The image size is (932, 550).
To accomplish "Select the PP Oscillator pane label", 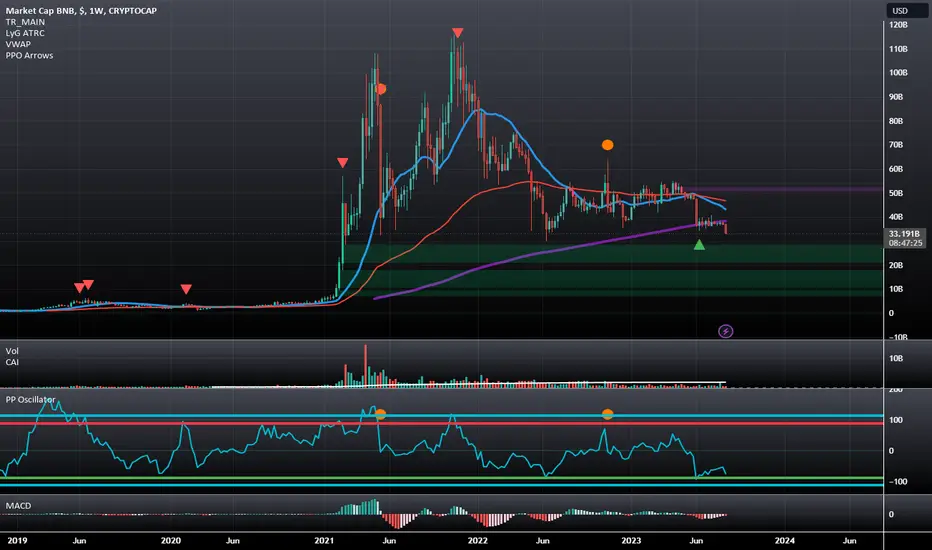I will 30,400.
